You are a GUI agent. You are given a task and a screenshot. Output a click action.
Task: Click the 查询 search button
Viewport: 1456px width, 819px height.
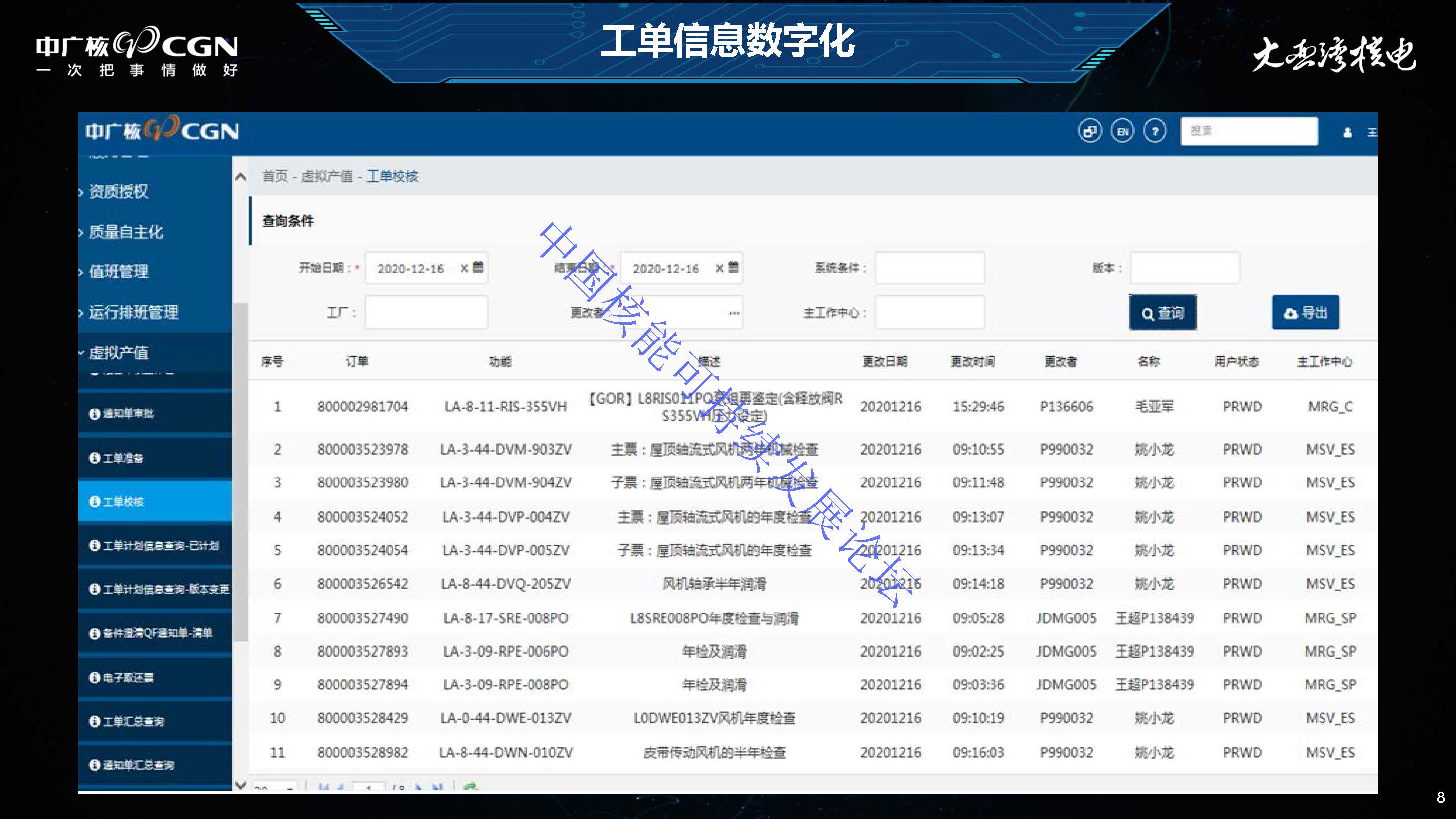click(x=1163, y=313)
